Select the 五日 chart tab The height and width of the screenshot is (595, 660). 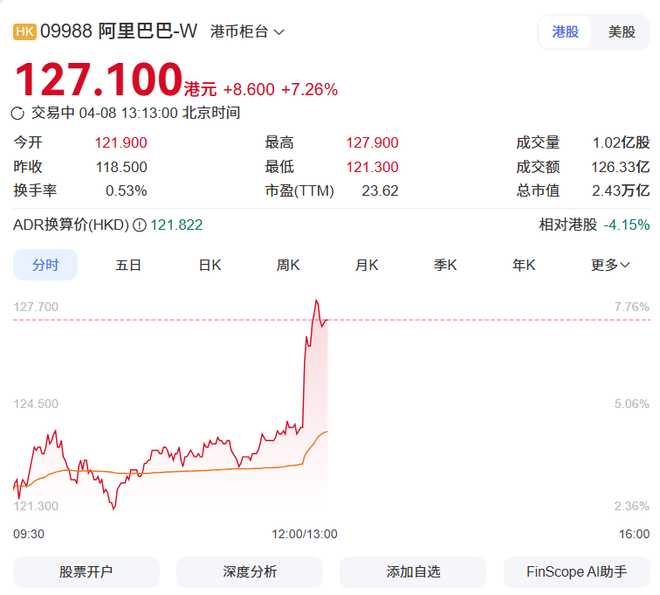[128, 265]
